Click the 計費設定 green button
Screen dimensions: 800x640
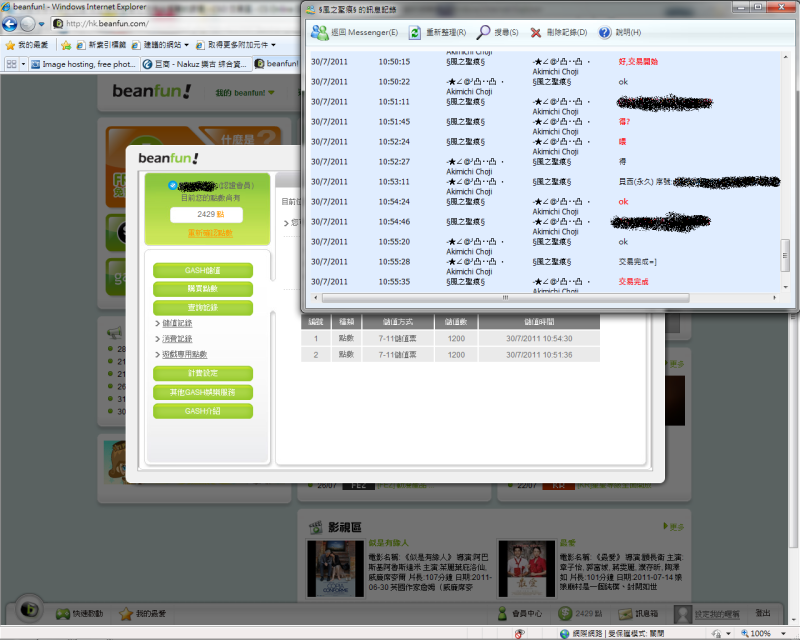pyautogui.click(x=203, y=373)
